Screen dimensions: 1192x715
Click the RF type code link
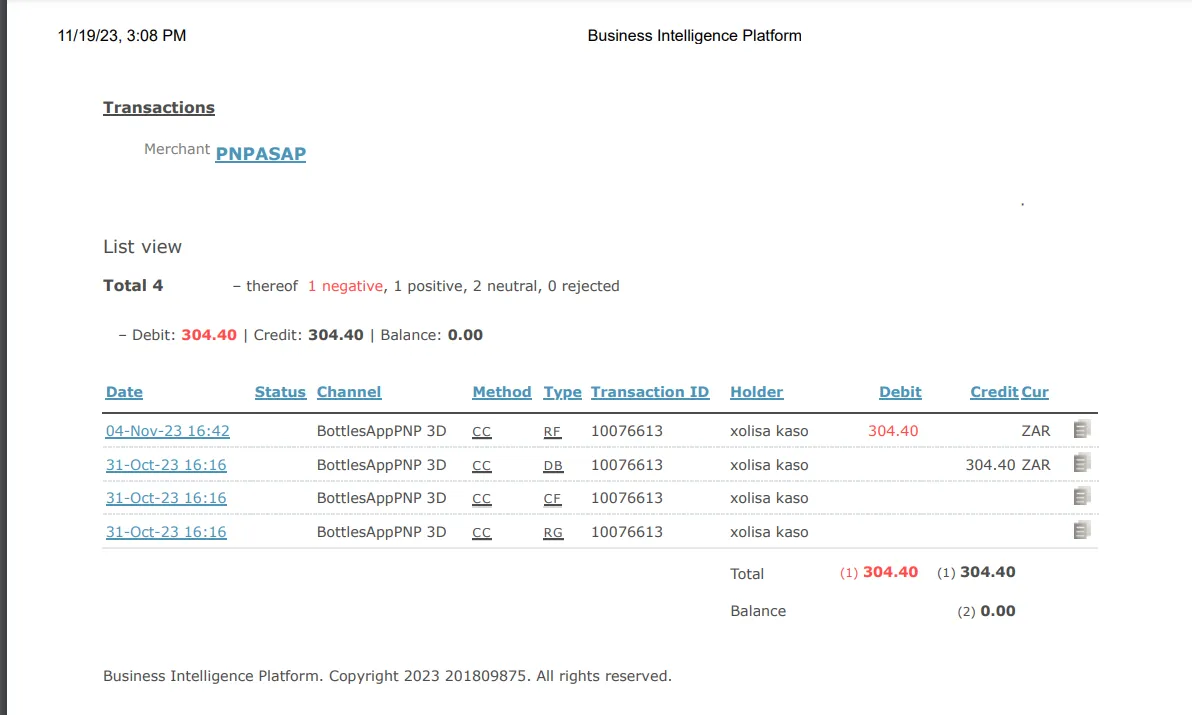553,432
